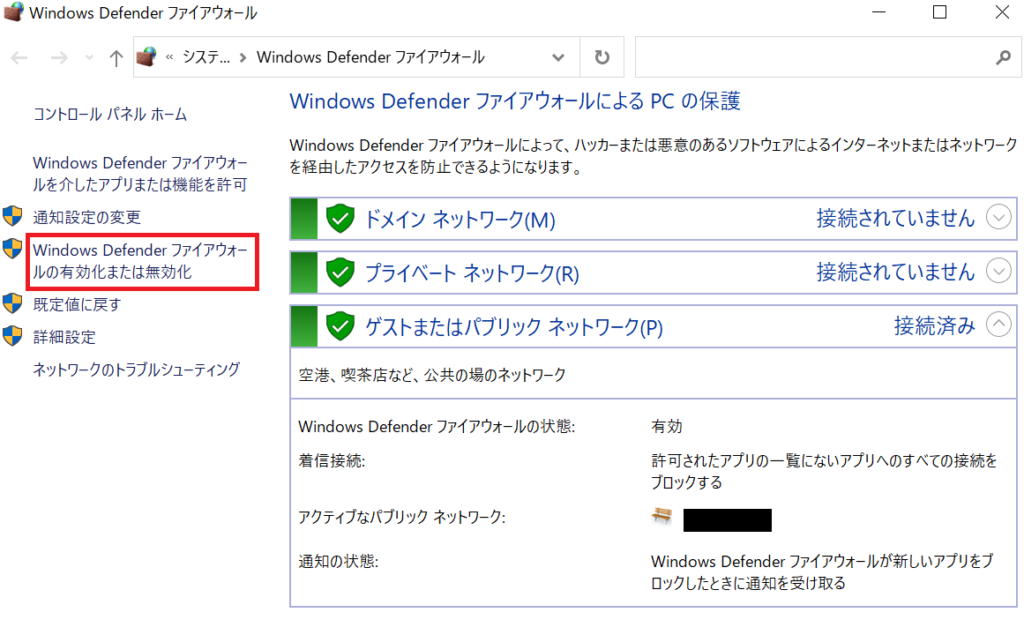Click the shield icon beside 通知設定の変更

click(12, 216)
